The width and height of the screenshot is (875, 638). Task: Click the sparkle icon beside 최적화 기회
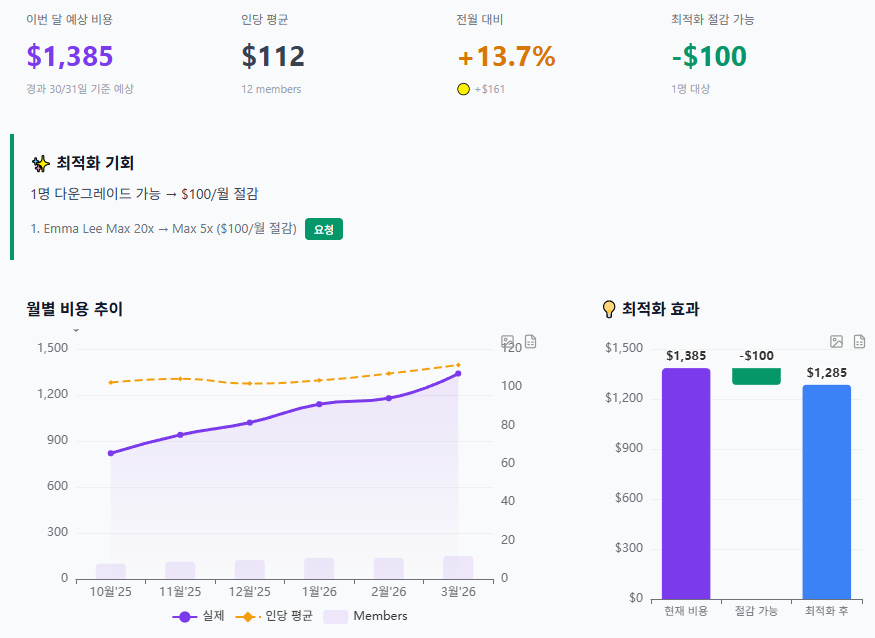(x=40, y=163)
